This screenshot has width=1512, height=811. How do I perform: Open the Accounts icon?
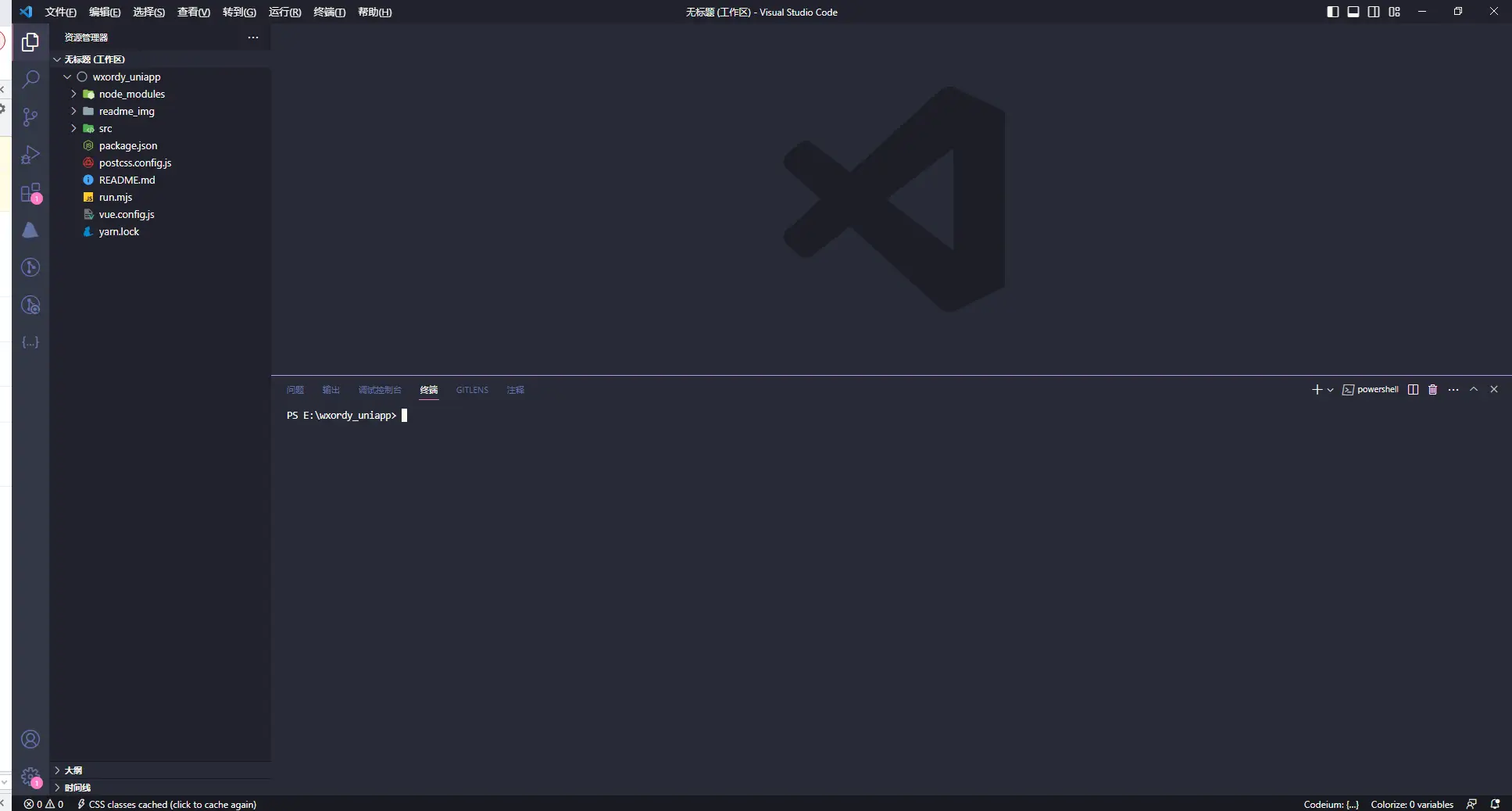pos(30,739)
